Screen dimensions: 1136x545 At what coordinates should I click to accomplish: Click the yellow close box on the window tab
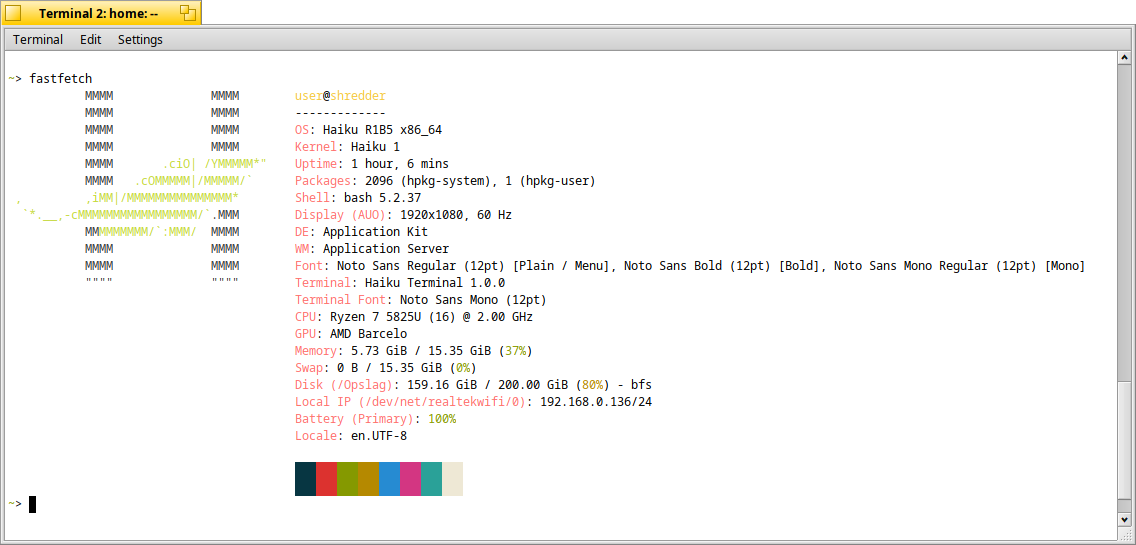click(13, 13)
